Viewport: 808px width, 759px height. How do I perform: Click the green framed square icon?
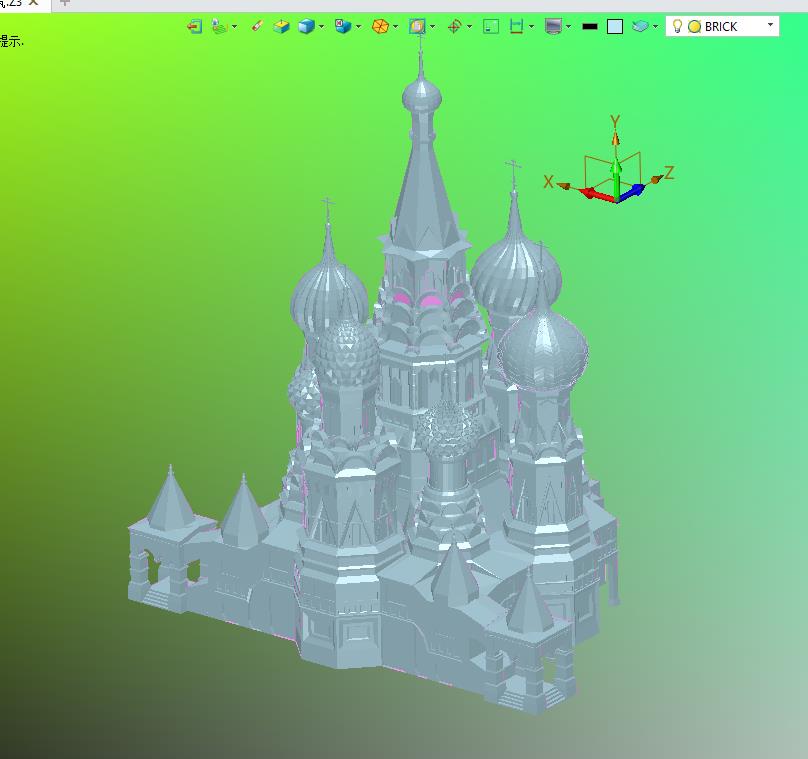tap(491, 26)
